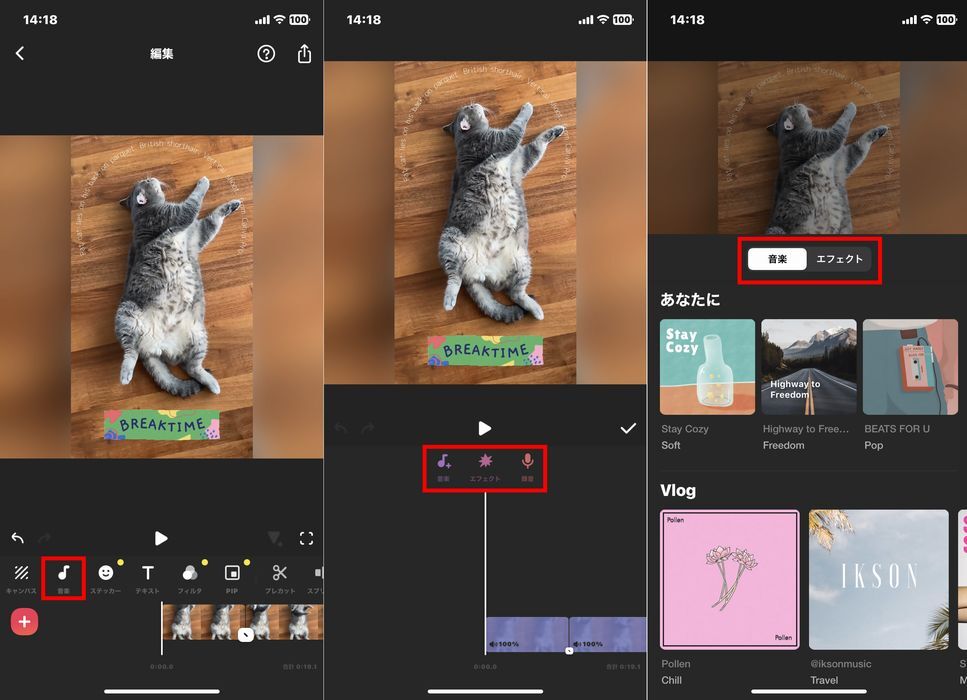
Task: Select the PIP picture-in-picture tool
Action: click(x=232, y=577)
